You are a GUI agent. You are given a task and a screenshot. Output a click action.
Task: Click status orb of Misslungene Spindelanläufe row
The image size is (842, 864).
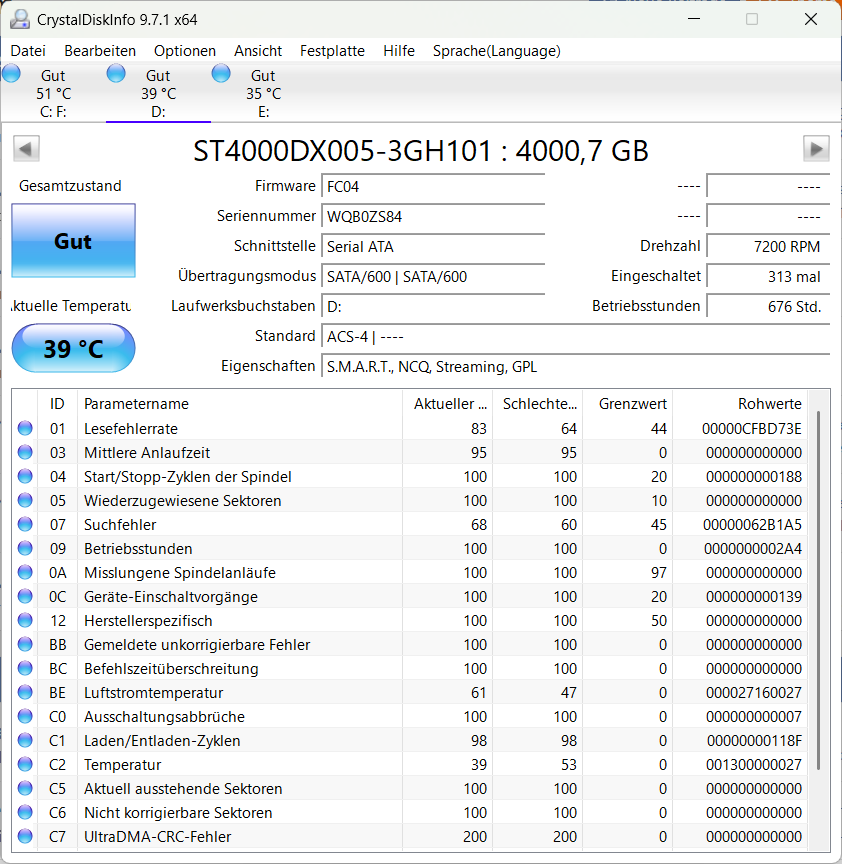click(x=25, y=573)
